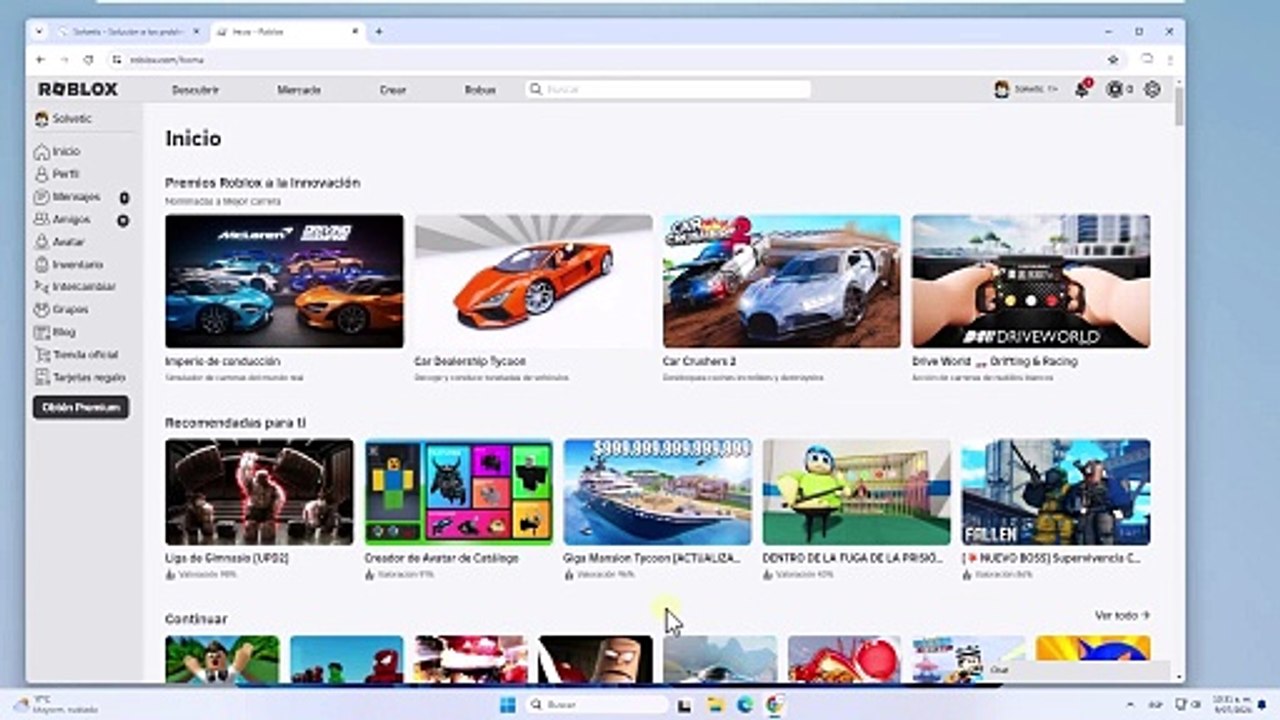Open DENTRO DE LA FUGA DE LA PRISIÓN game

pyautogui.click(x=856, y=492)
